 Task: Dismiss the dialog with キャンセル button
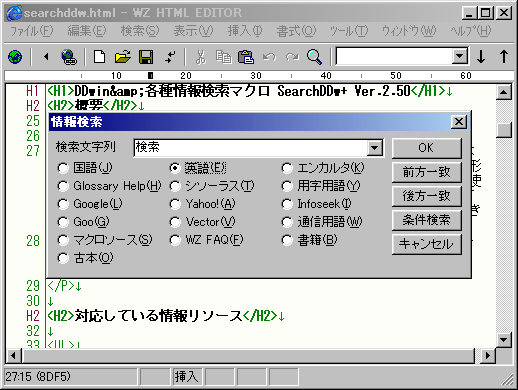pos(427,244)
